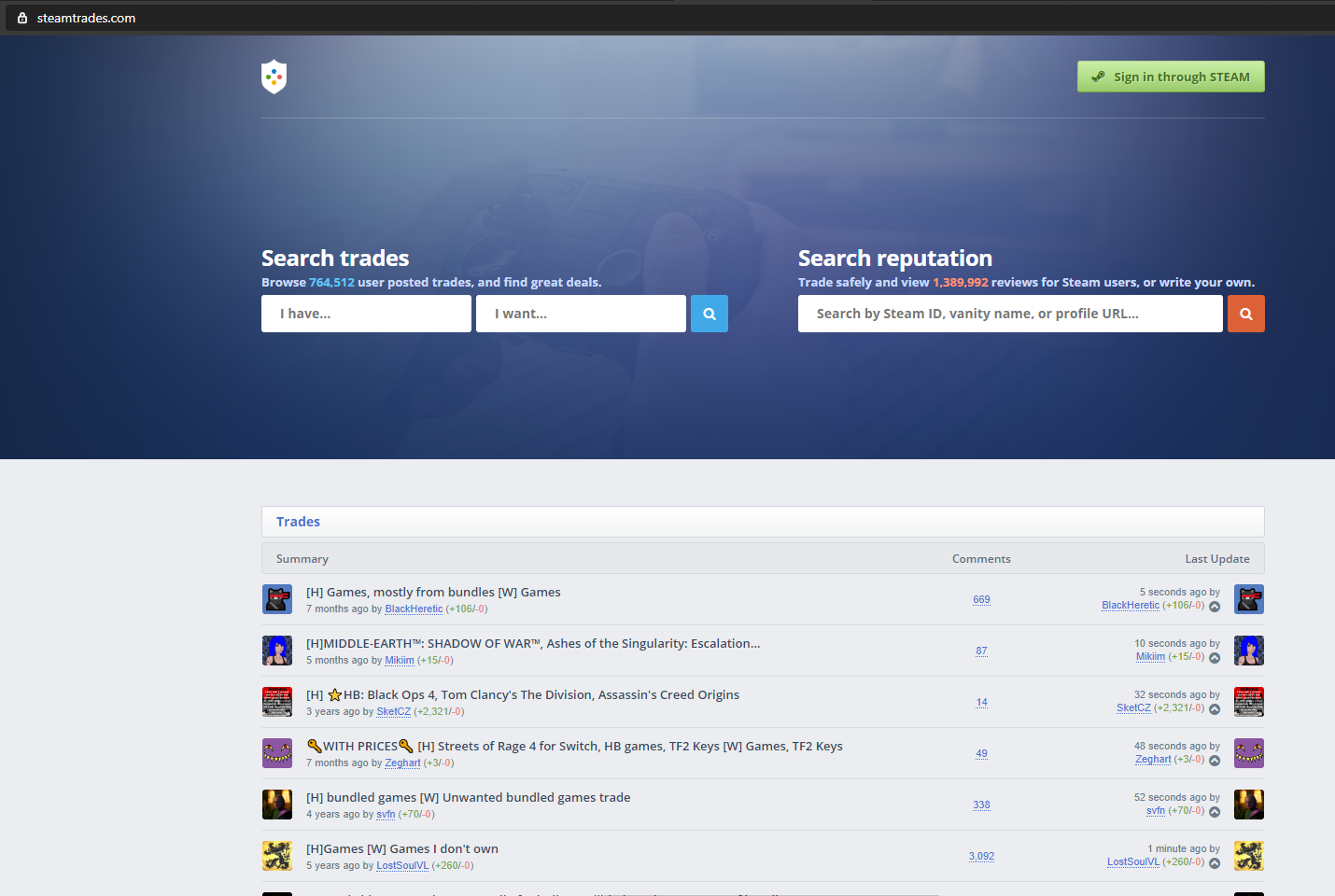Viewport: 1335px width, 896px height.
Task: Click the 'Search reputation' heading text
Action: (895, 258)
